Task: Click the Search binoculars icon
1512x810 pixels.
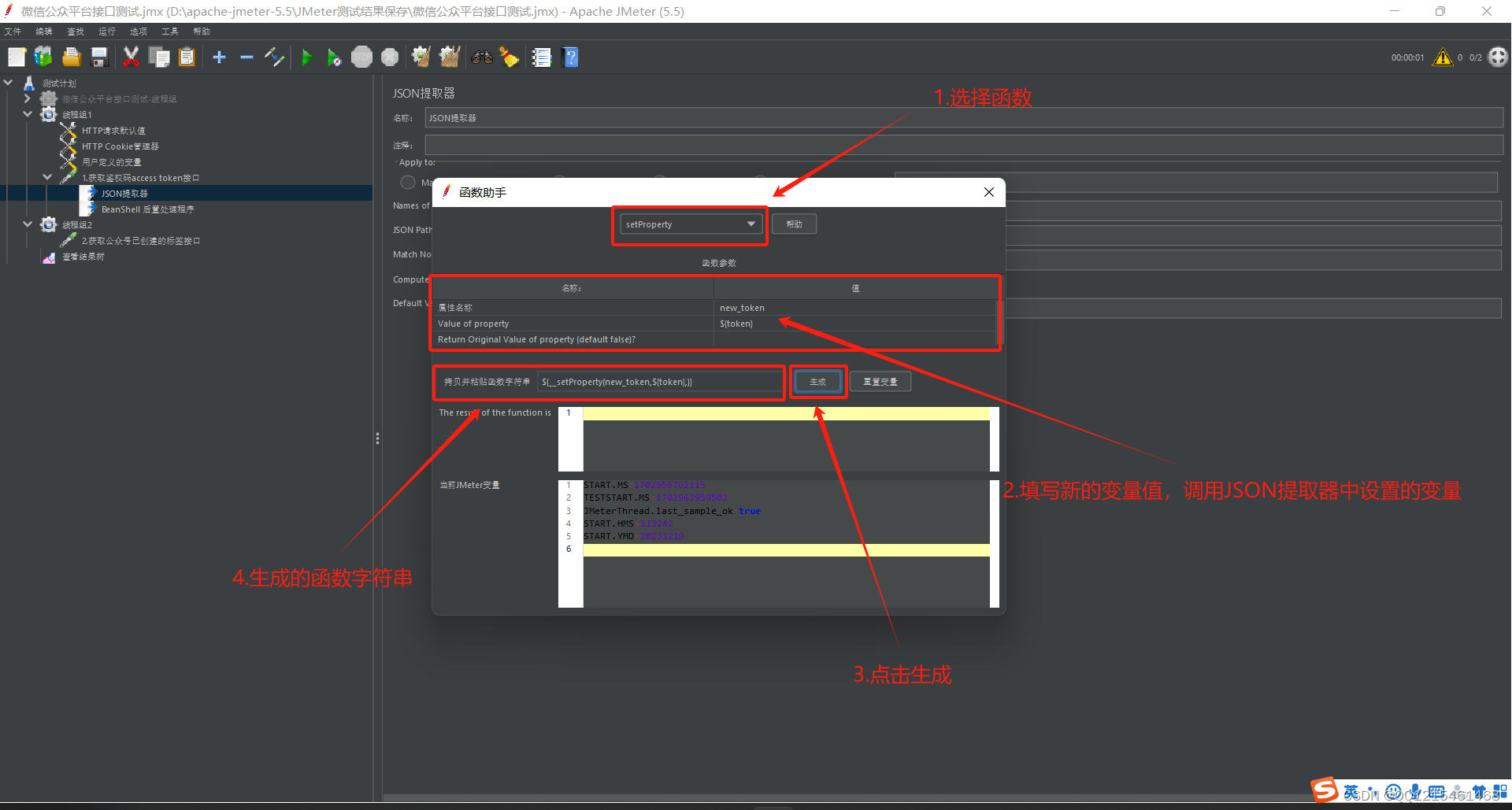Action: tap(482, 57)
